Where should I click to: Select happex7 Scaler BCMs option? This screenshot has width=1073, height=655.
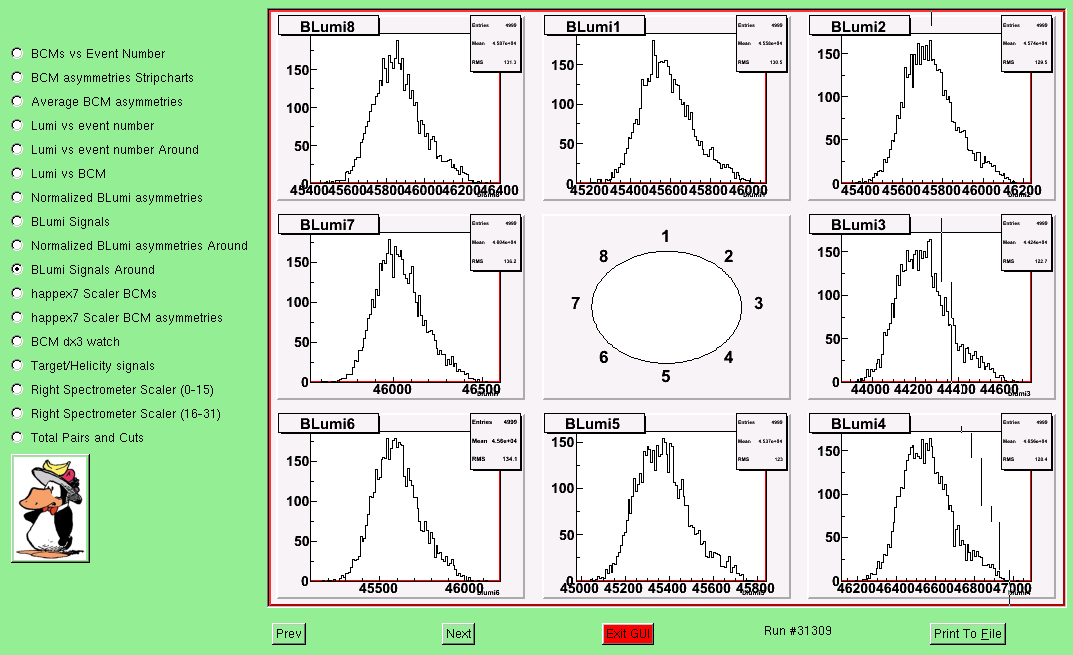18,293
